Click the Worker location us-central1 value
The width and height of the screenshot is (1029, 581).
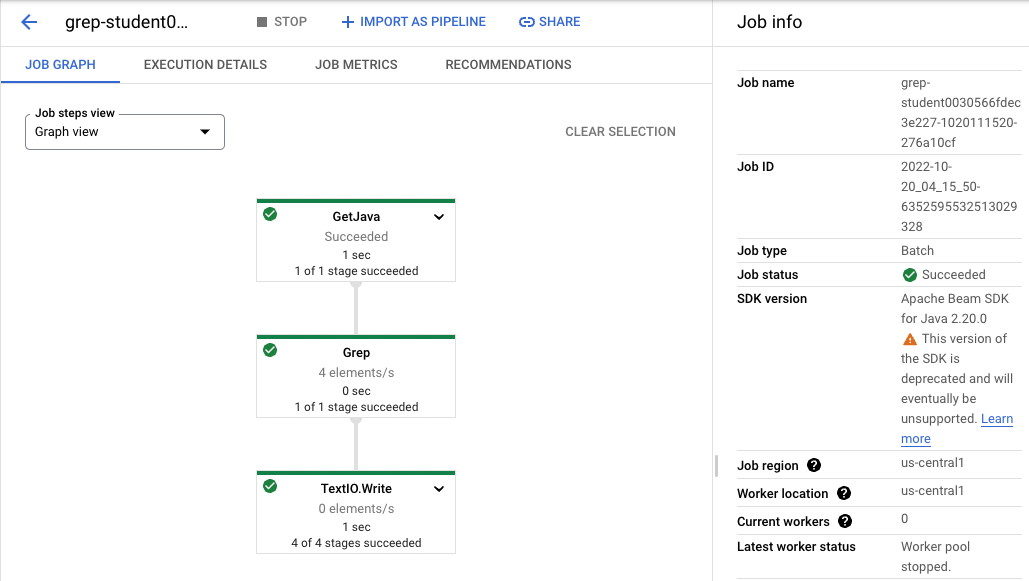click(x=932, y=490)
